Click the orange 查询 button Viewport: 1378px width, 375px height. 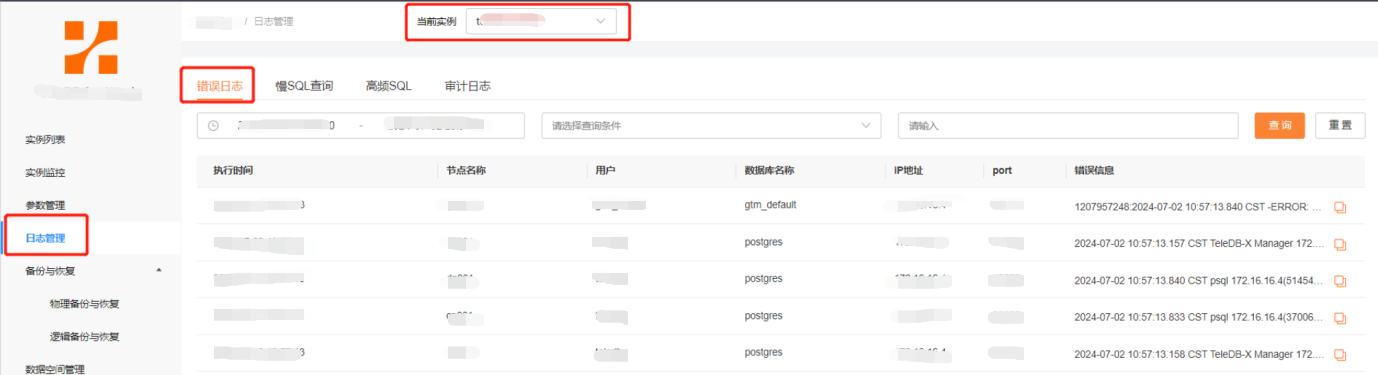click(1280, 126)
